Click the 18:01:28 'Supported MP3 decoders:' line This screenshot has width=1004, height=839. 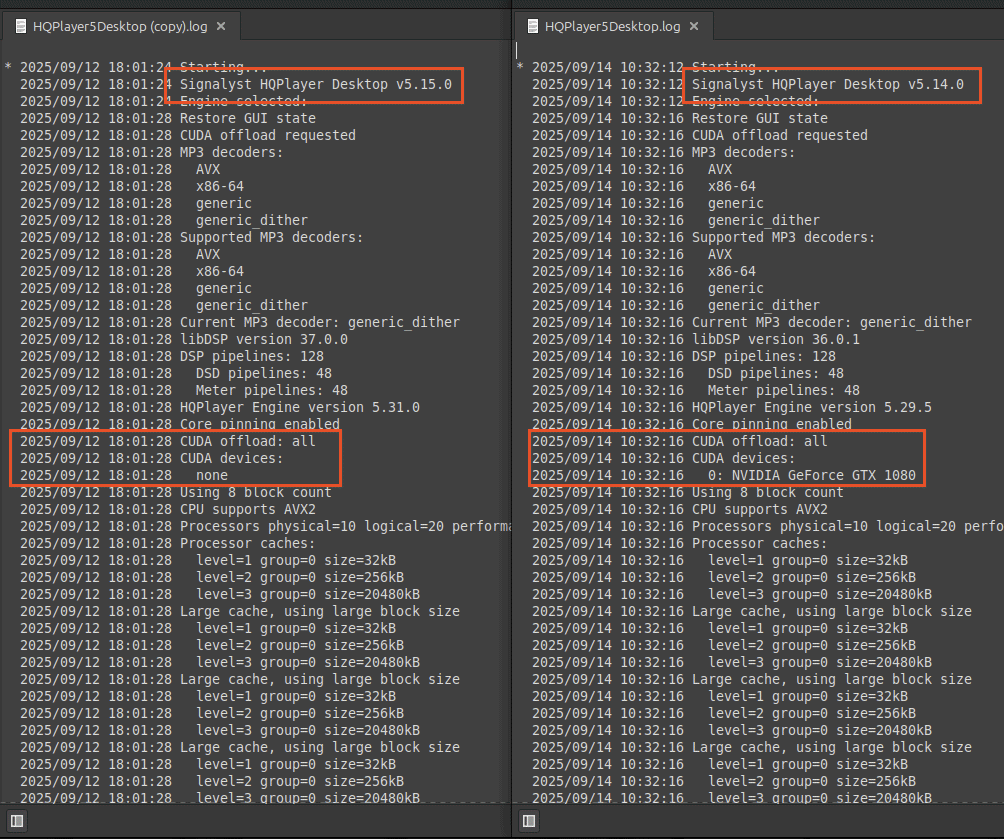click(x=191, y=238)
